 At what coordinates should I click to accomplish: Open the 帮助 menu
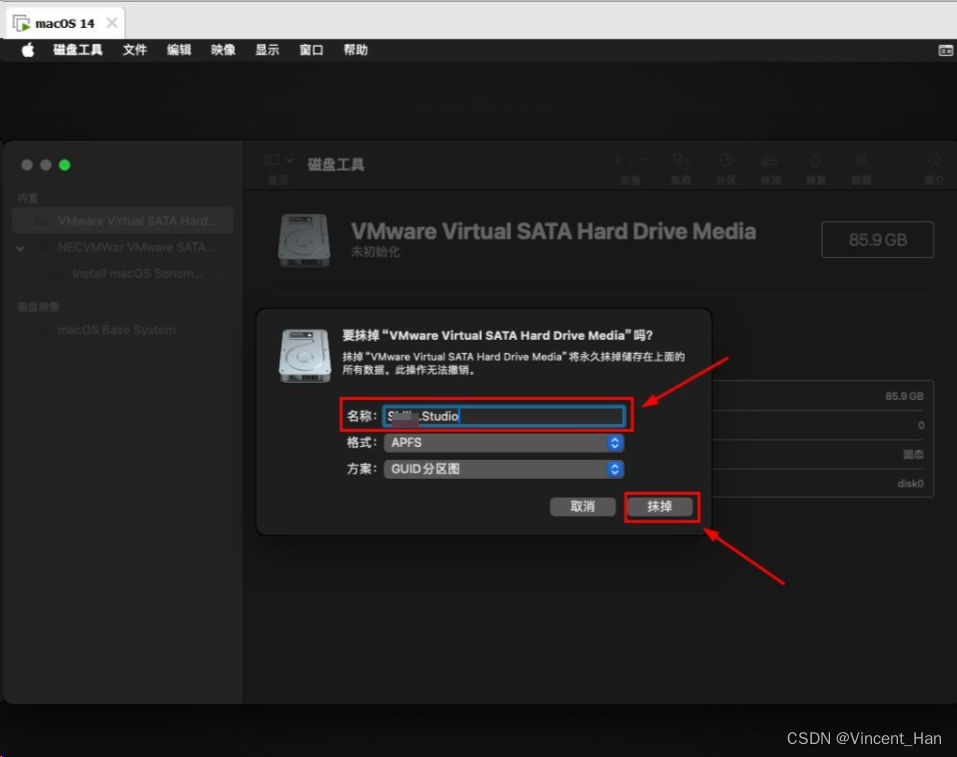355,50
